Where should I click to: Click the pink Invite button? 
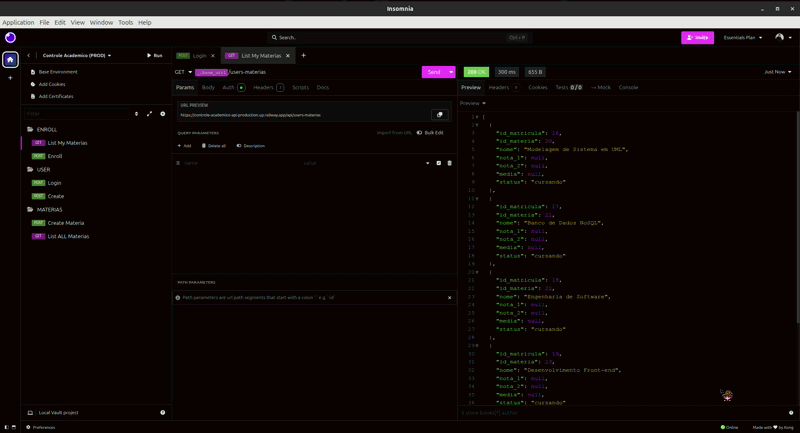(x=697, y=37)
